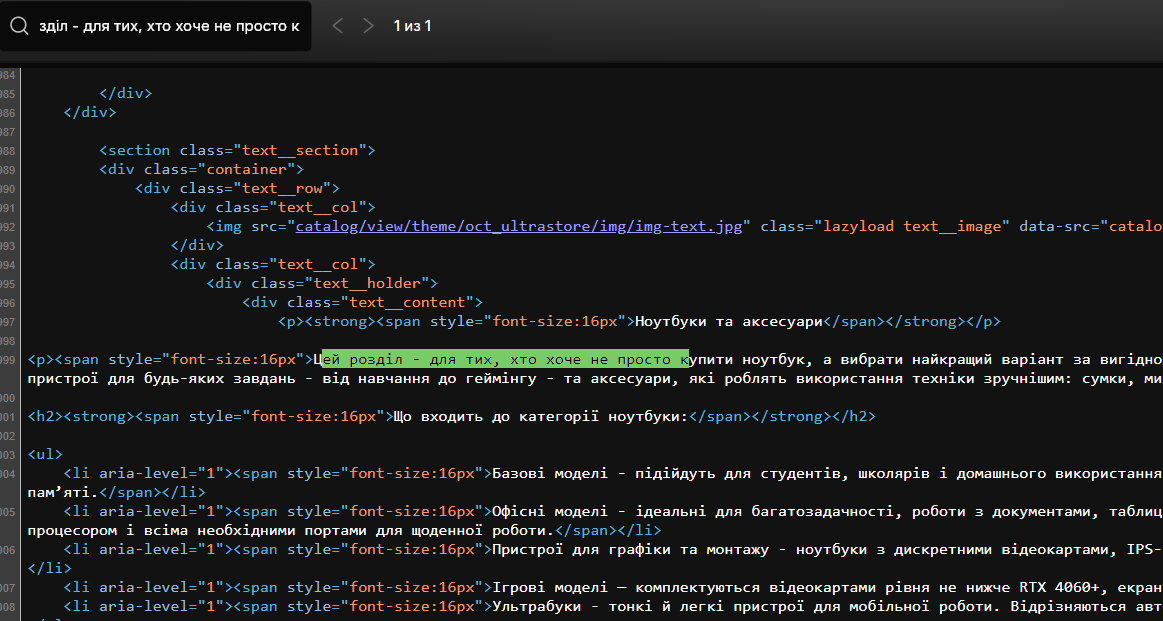Click the "1 из 1" match counter
1163x621 pixels.
coord(412,25)
